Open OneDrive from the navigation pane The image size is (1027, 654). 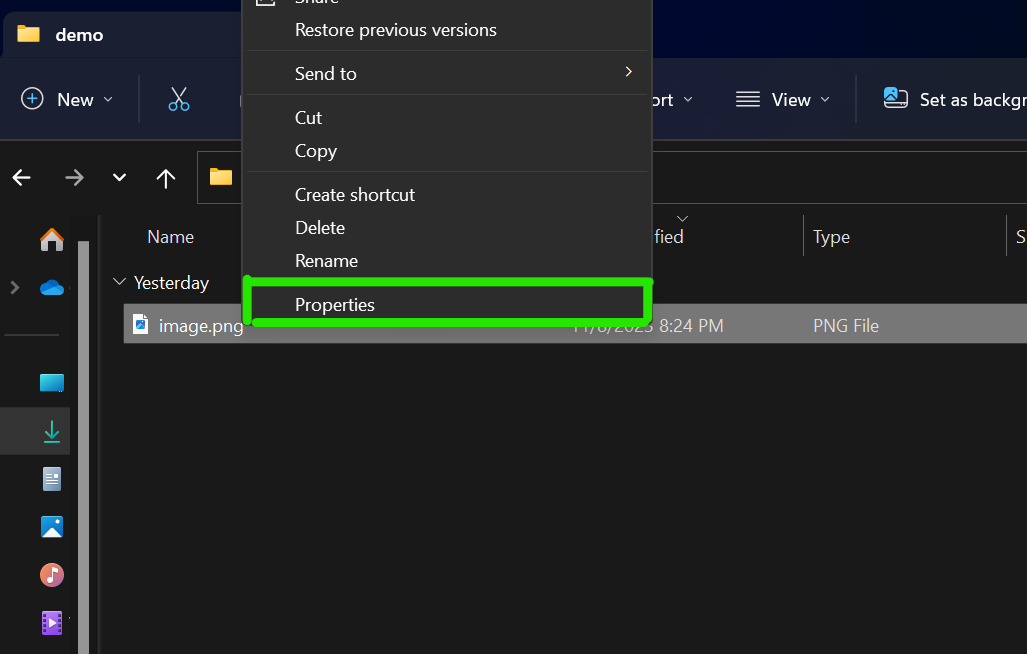pyautogui.click(x=51, y=288)
